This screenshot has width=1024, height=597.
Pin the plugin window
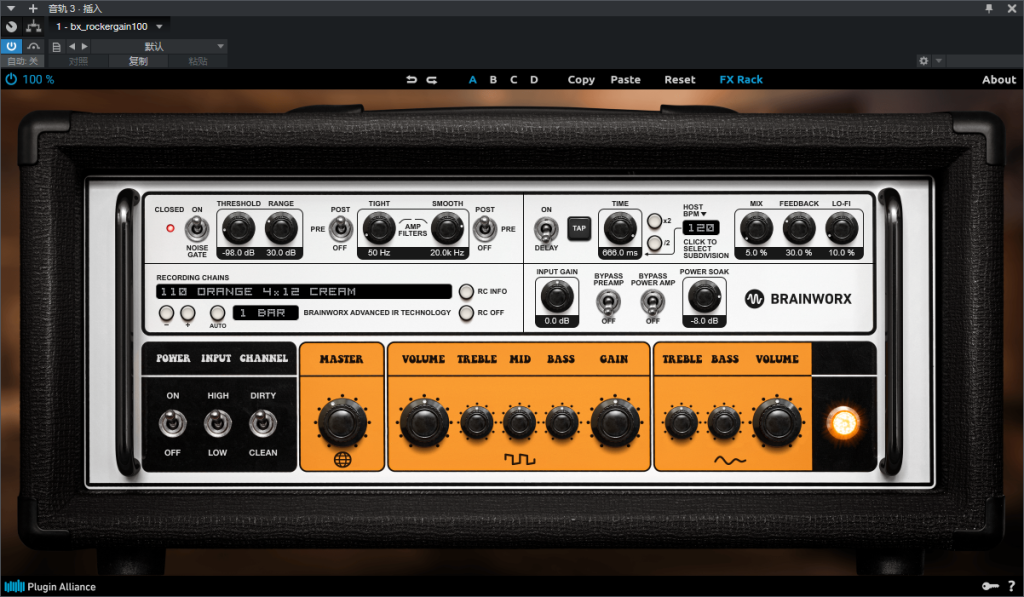[x=989, y=8]
